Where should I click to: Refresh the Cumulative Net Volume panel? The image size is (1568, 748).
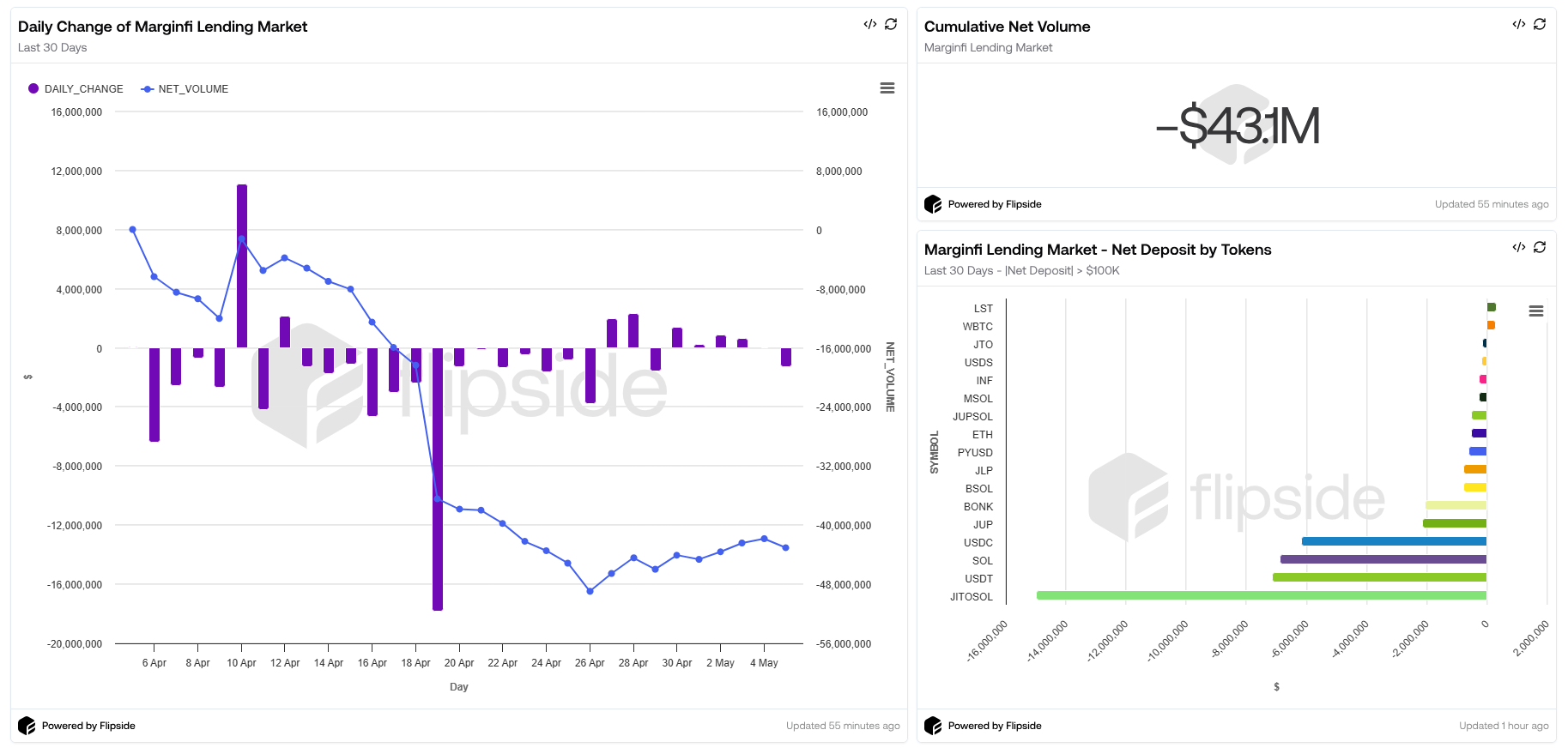click(1540, 24)
